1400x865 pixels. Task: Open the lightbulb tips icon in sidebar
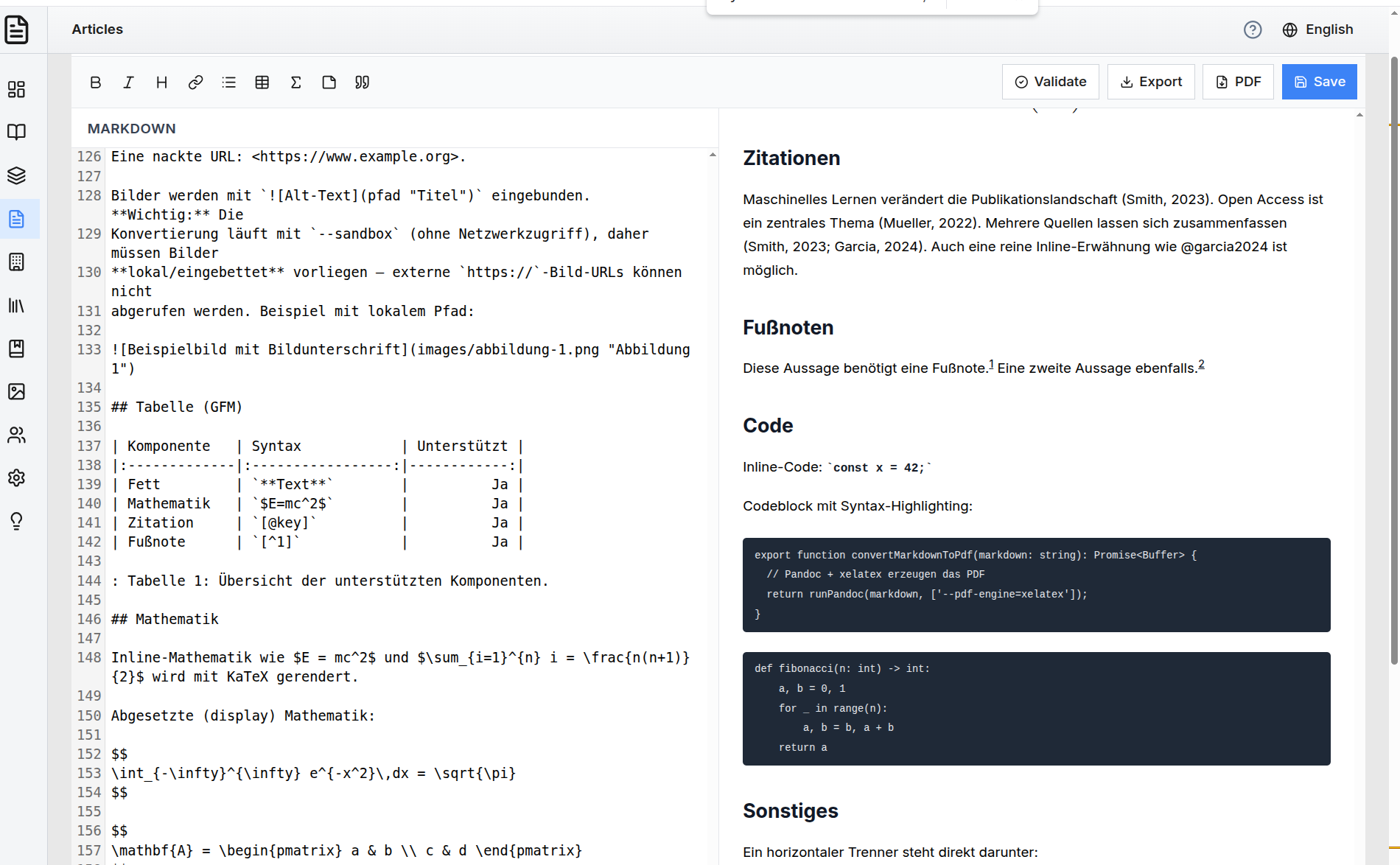click(16, 521)
